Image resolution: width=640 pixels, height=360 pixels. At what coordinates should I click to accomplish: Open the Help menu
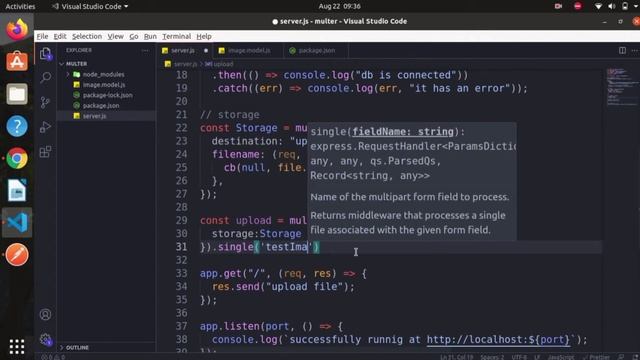(x=204, y=36)
